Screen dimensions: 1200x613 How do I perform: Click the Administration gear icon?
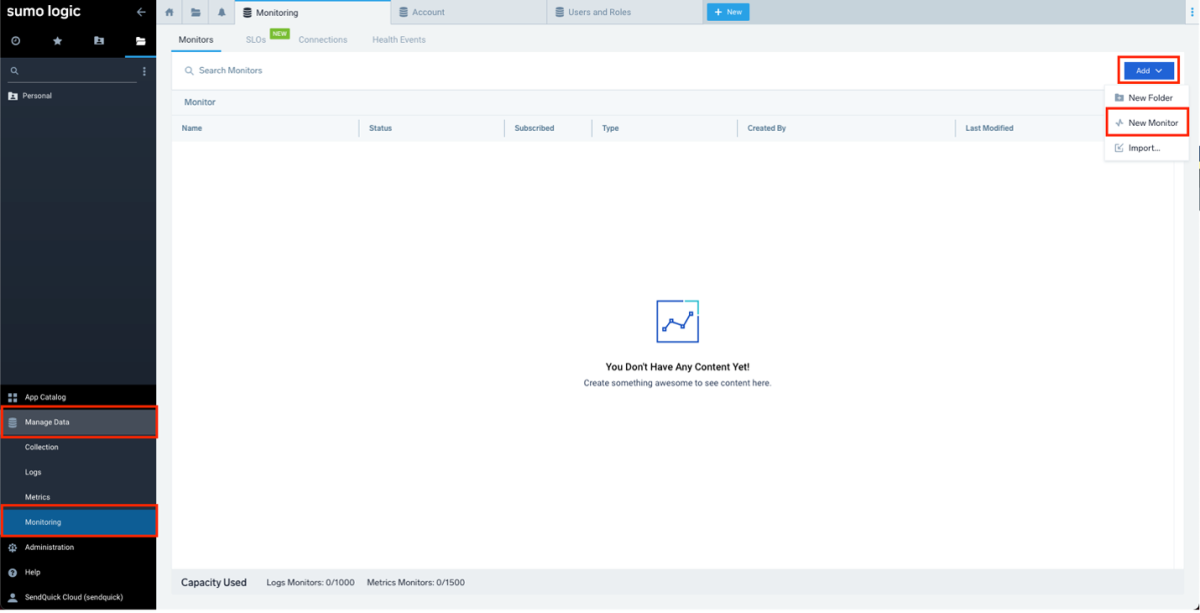[13, 547]
